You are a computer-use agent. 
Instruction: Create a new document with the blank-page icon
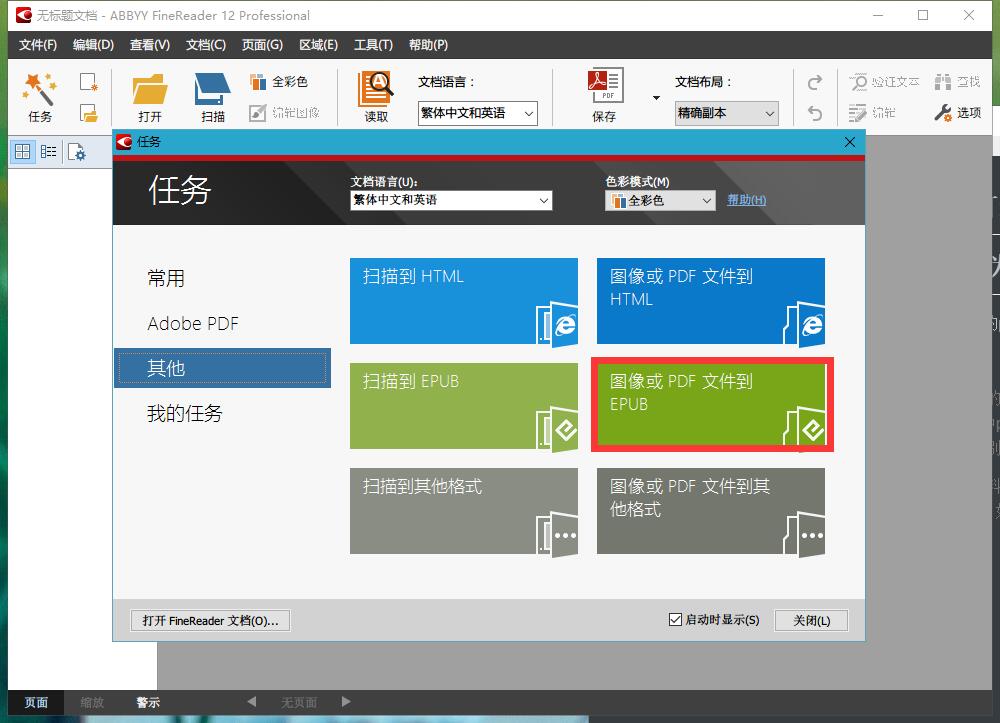pos(88,82)
